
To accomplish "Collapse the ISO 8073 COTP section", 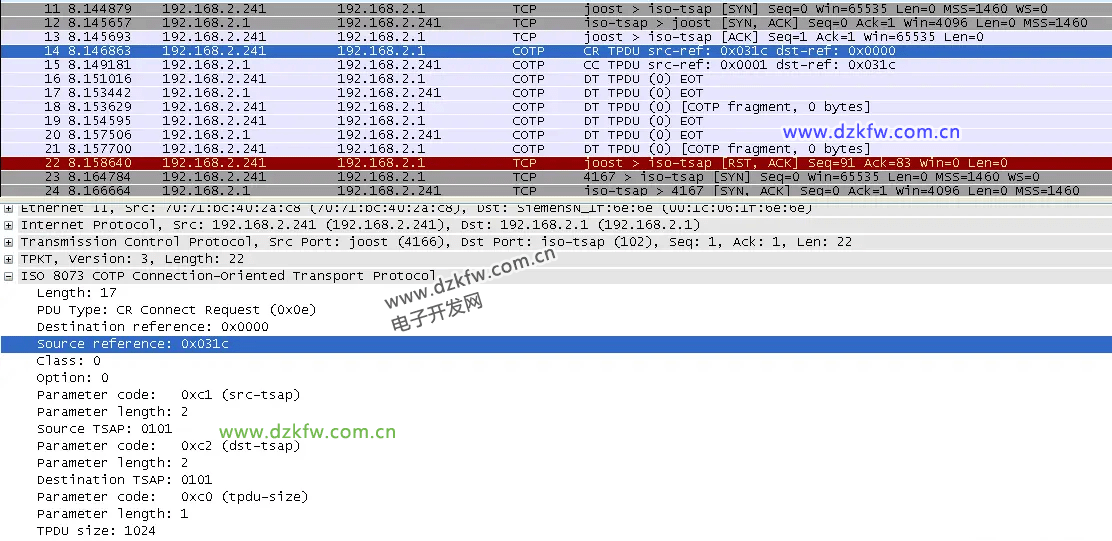I will point(9,276).
